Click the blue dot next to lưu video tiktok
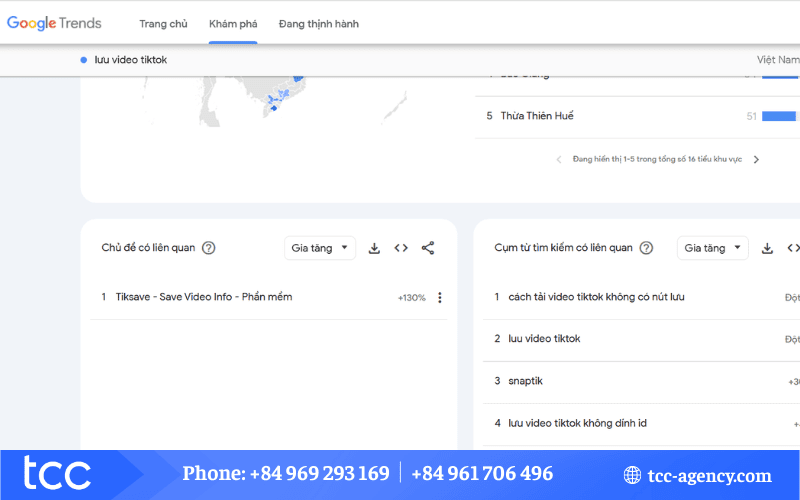The width and height of the screenshot is (800, 500). [84, 60]
